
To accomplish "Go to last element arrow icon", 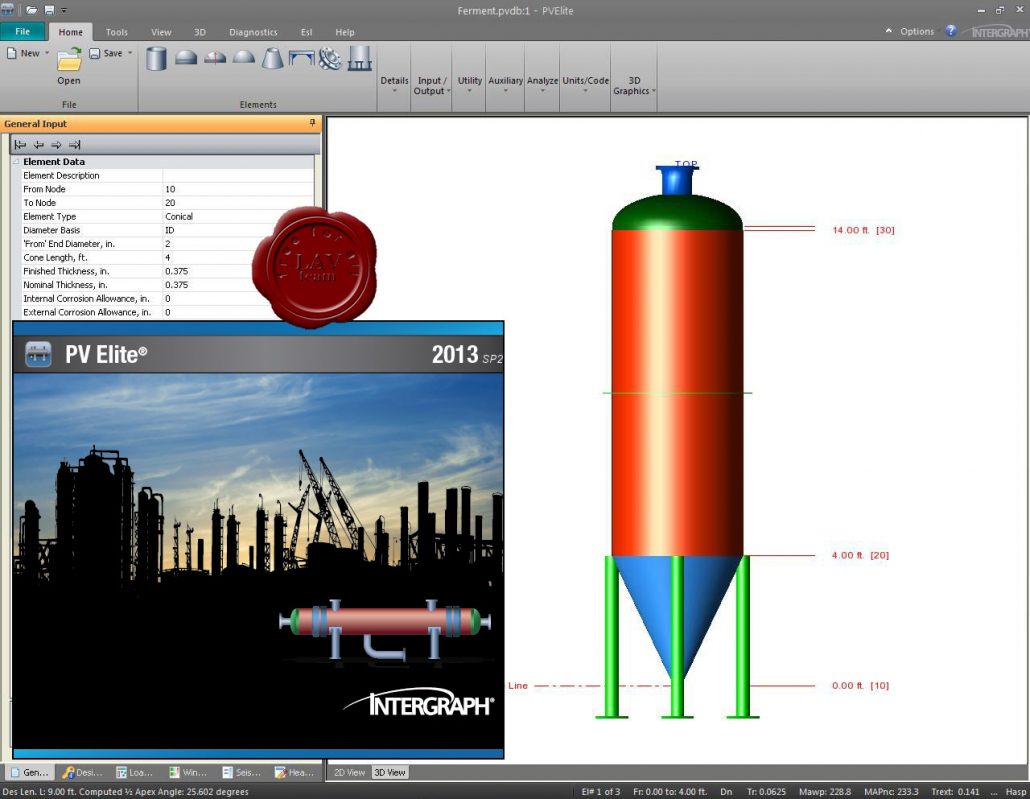I will pos(74,144).
